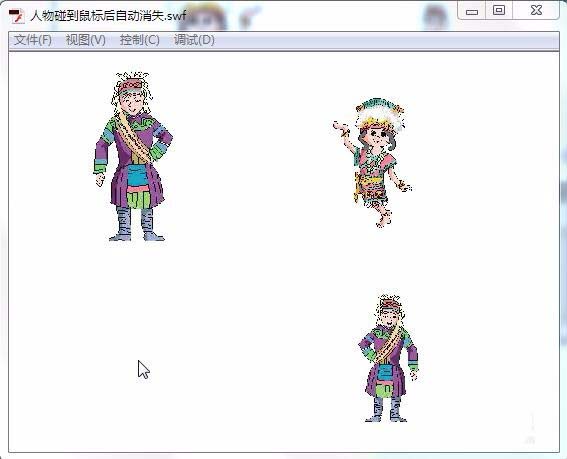Close the Flash Player window
The height and width of the screenshot is (459, 567).
536,10
